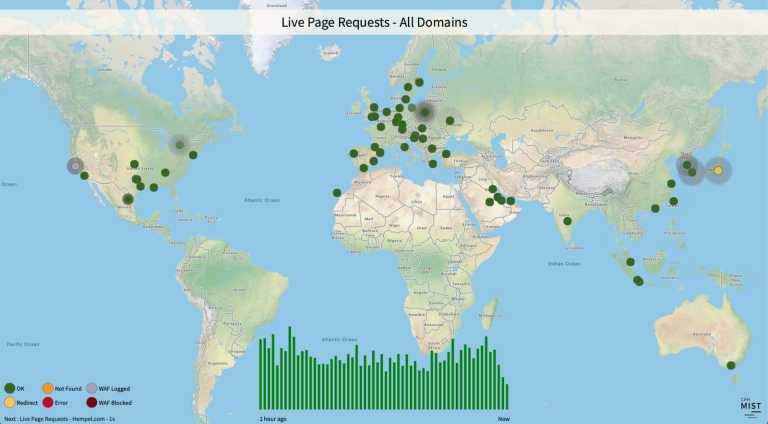Select the grey WAF Logged marker in California
768x424 pixels.
75,166
